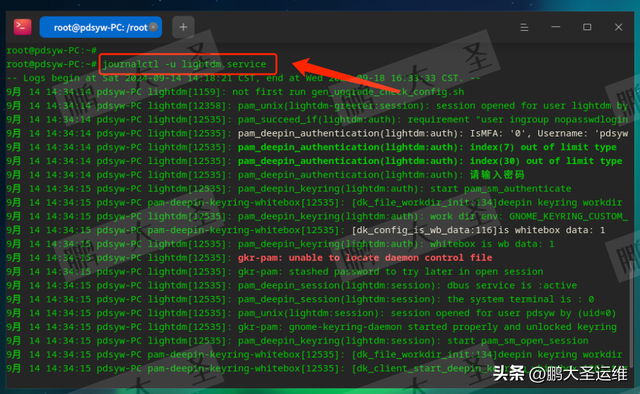Click the first empty root@pdsyw-PC prompt

[x=51, y=51]
